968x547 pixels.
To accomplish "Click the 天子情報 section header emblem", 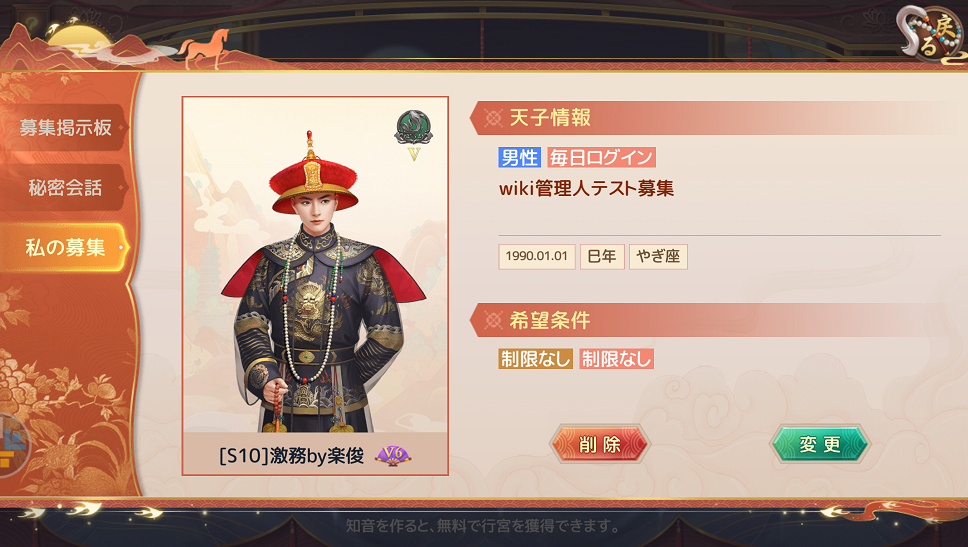I will click(493, 118).
